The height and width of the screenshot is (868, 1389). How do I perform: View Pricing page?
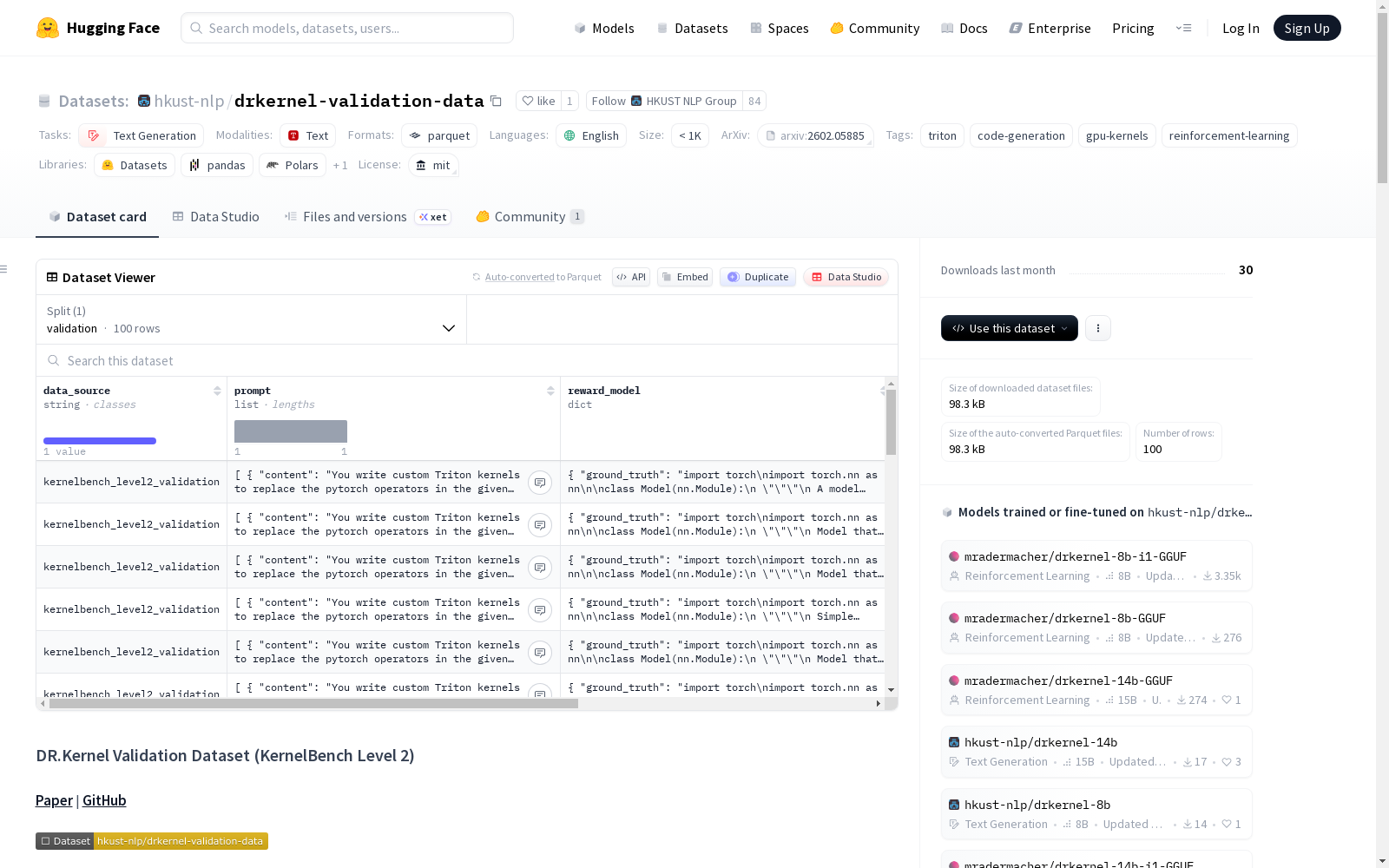[x=1133, y=28]
